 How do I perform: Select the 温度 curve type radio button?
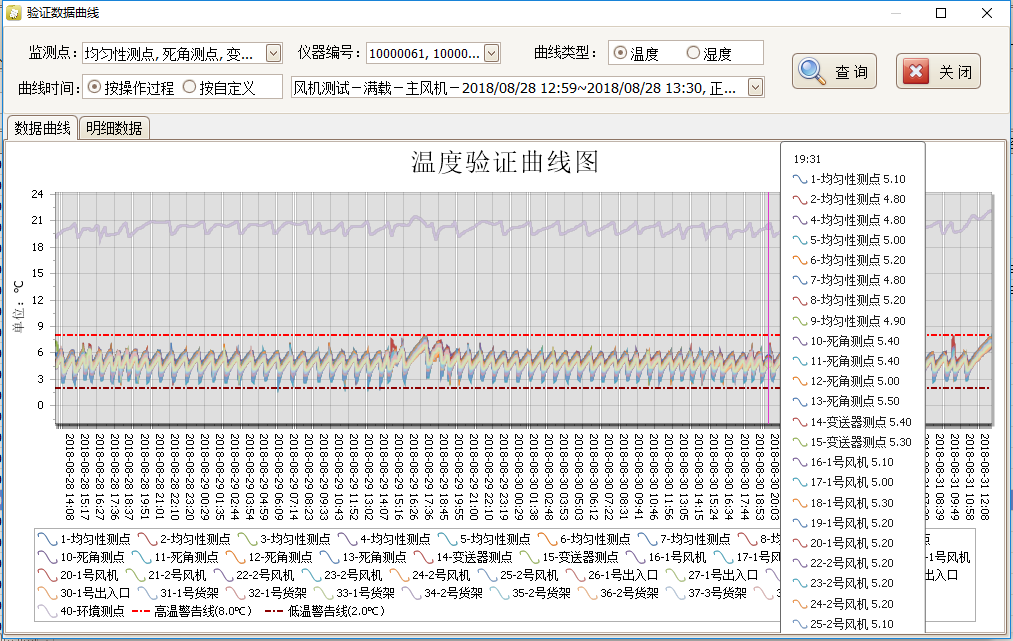[x=620, y=53]
